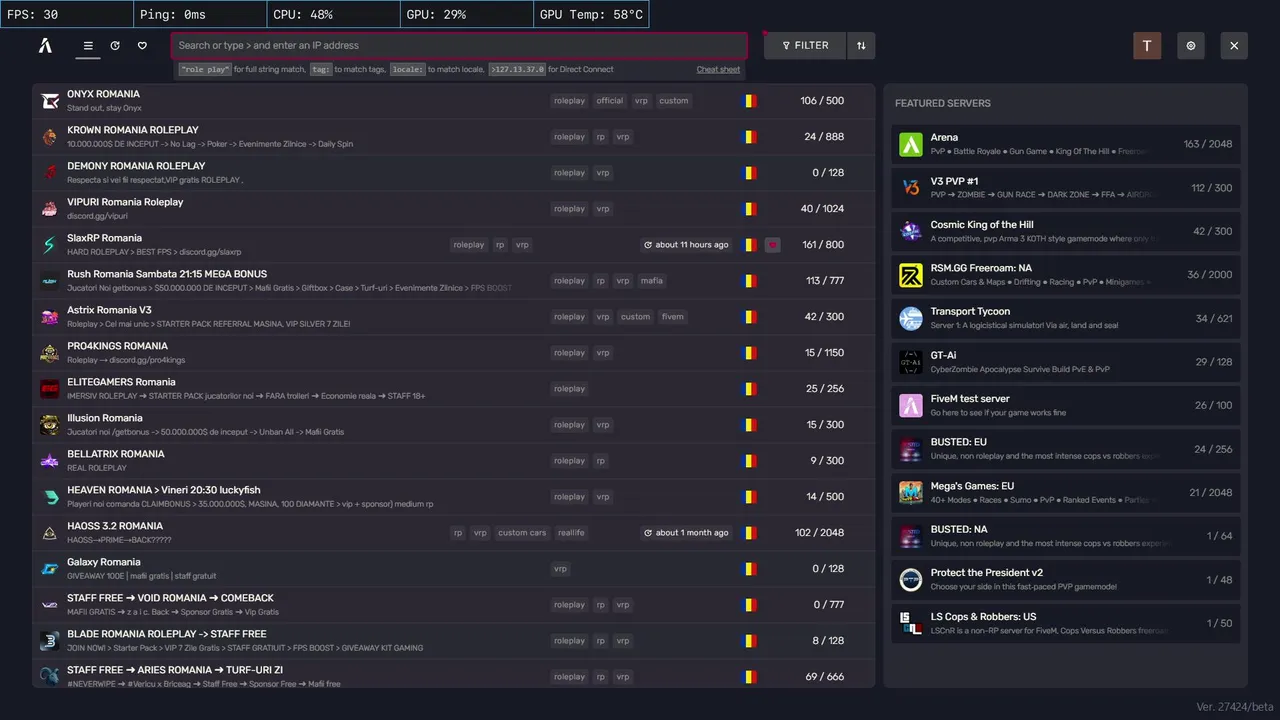Click the FPS overlay readout

tap(66, 15)
